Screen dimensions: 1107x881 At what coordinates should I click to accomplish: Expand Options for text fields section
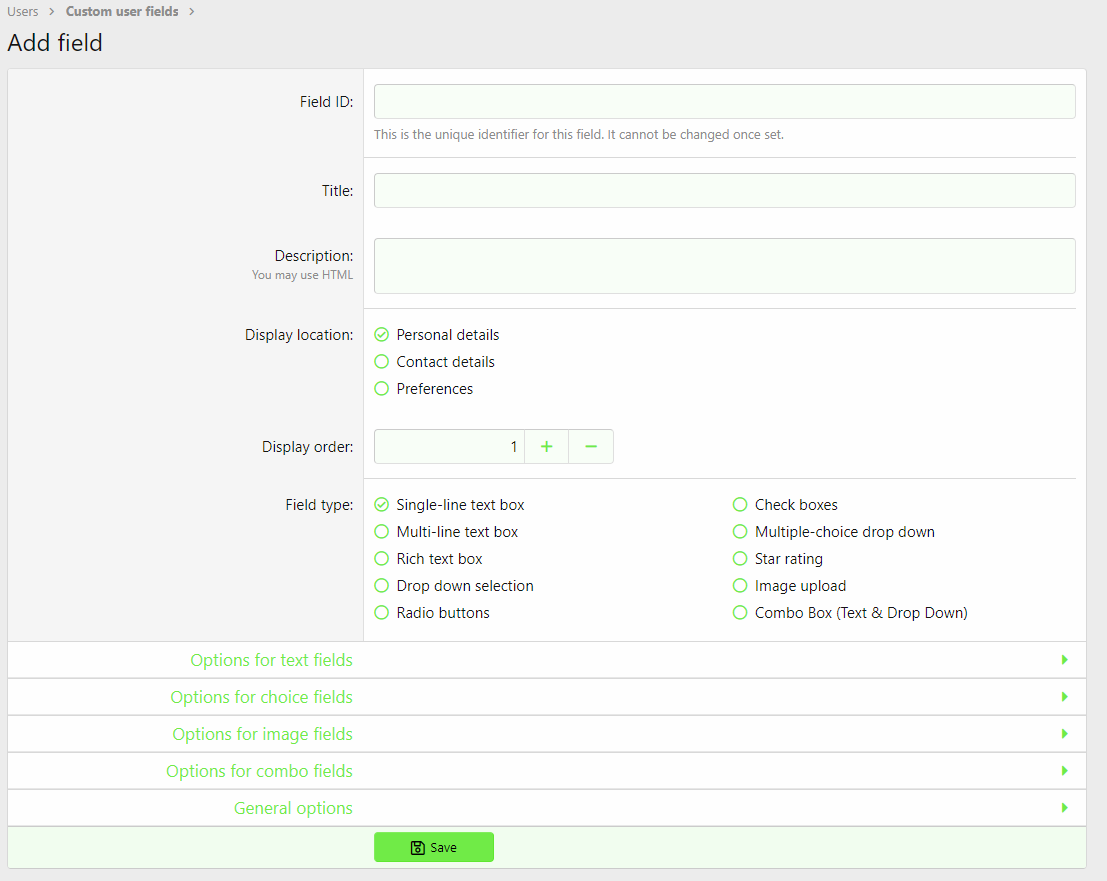[546, 660]
